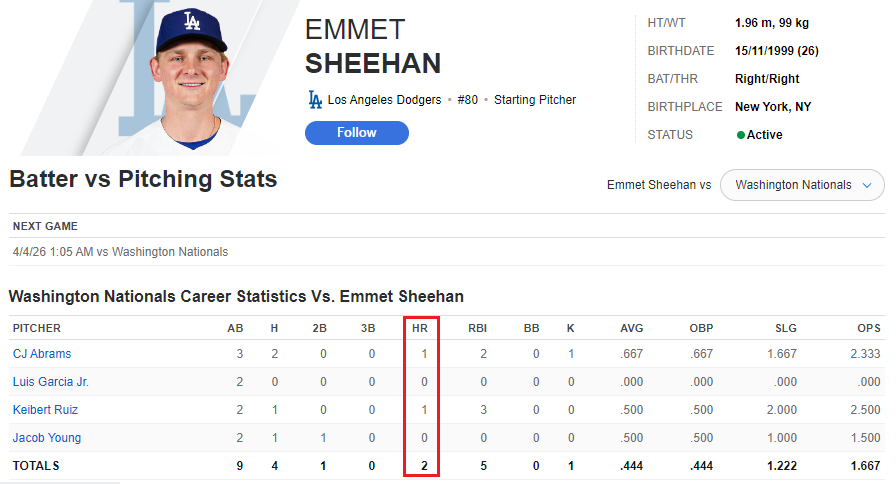This screenshot has height=484, width=896.
Task: Click the chevron arrow in the team selector
Action: 866,185
